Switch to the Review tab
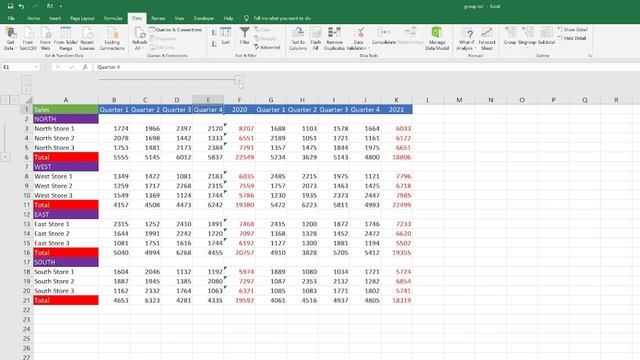The image size is (640, 360). [158, 18]
